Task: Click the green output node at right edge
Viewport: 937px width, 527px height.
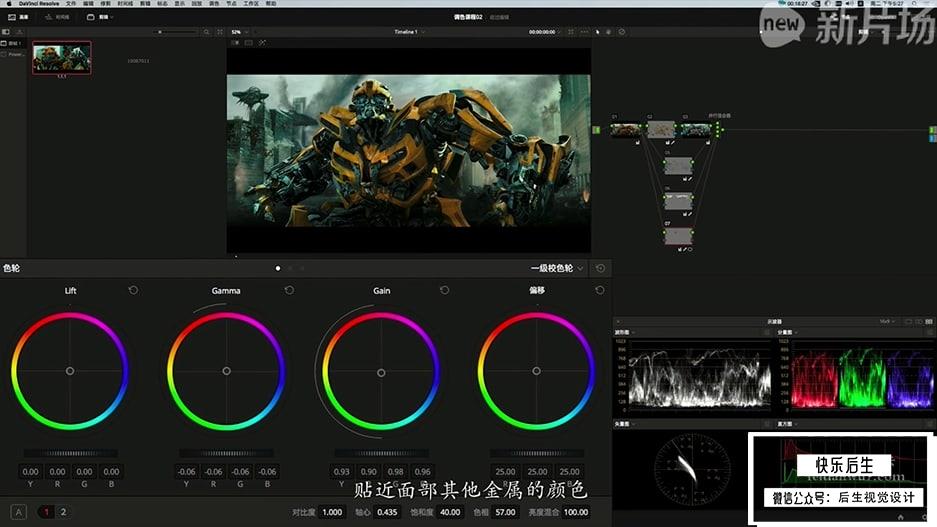Action: coord(933,130)
